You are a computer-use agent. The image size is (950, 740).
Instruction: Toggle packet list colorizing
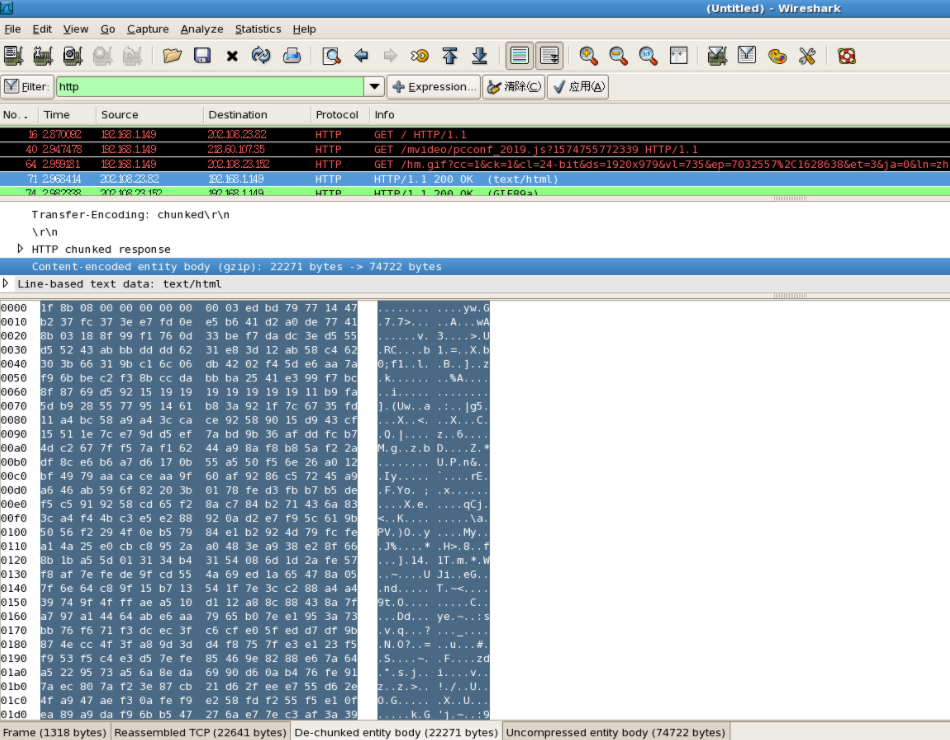519,56
